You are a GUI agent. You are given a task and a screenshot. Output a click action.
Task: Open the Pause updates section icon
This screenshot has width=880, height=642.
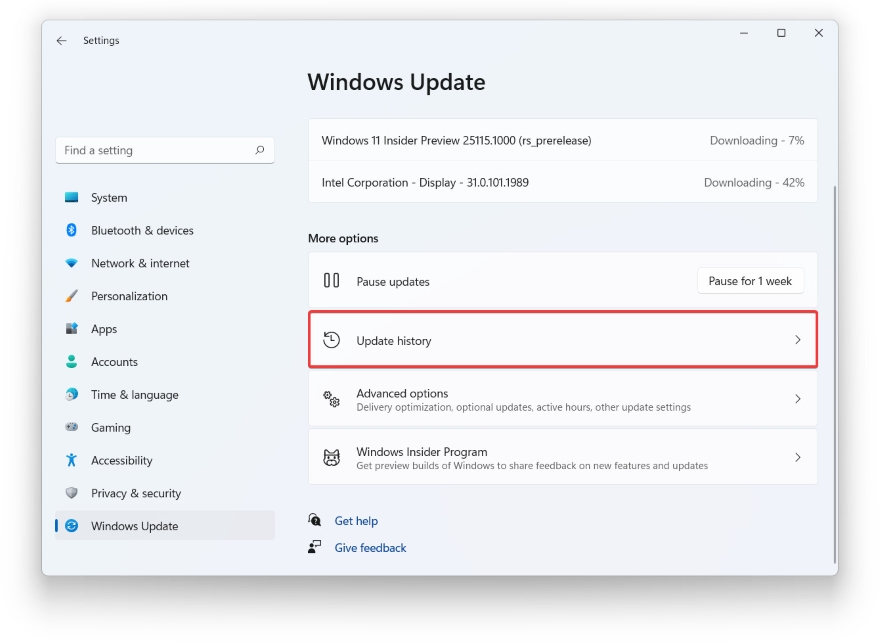pyautogui.click(x=331, y=281)
